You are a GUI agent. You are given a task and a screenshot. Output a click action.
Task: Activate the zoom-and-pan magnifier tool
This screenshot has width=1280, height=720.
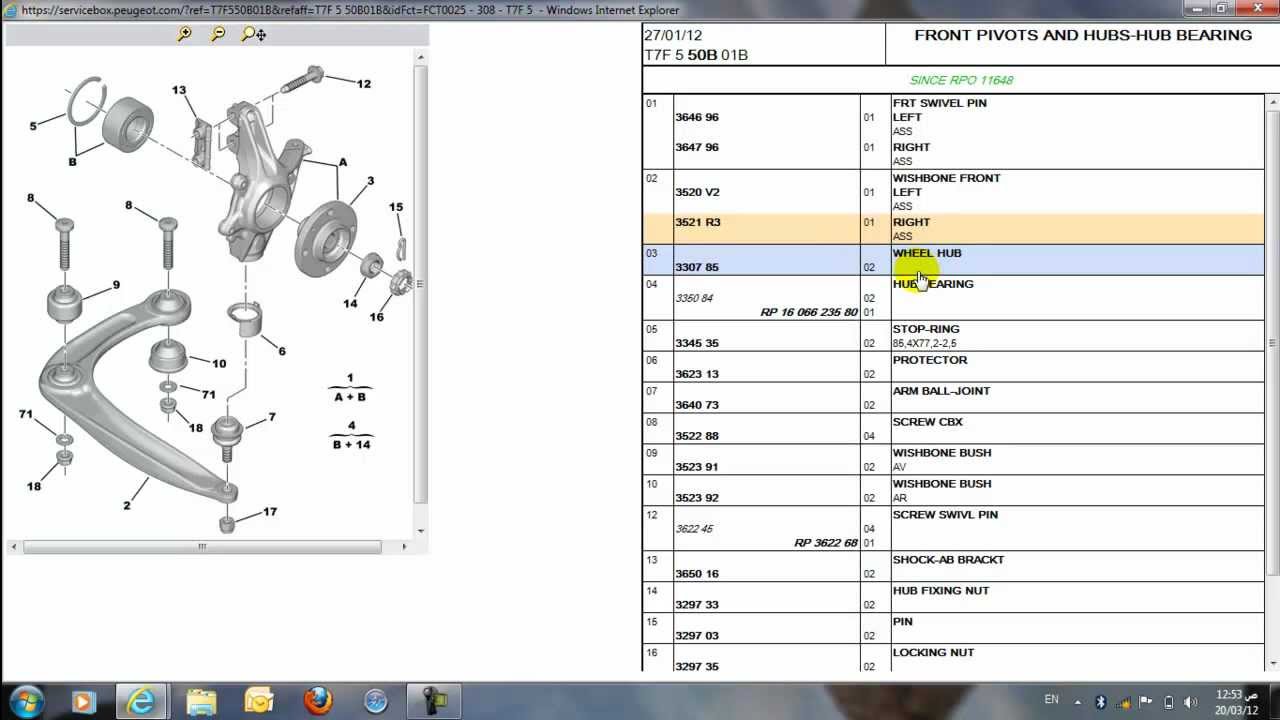tap(254, 34)
